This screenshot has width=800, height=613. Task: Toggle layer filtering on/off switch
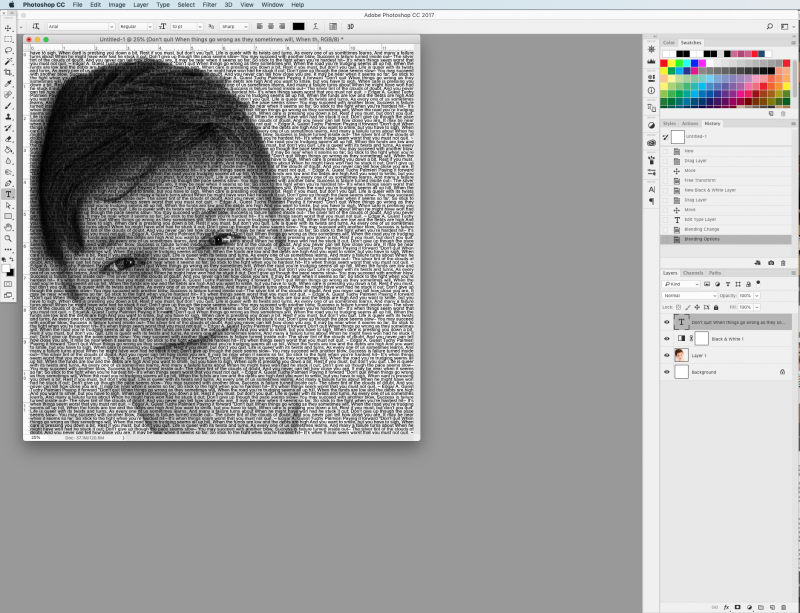click(758, 283)
